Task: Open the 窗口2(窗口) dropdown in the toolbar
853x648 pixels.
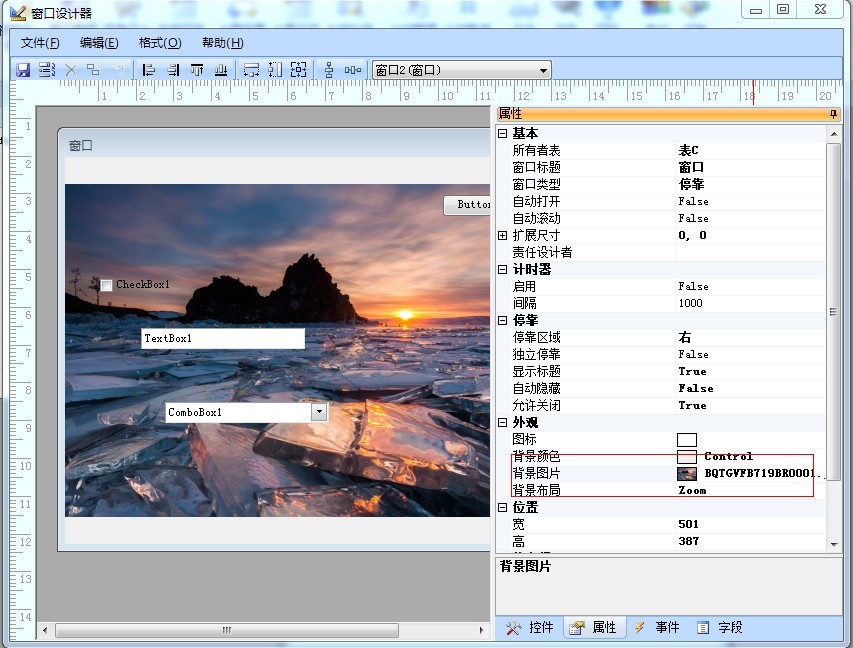Action: (543, 70)
